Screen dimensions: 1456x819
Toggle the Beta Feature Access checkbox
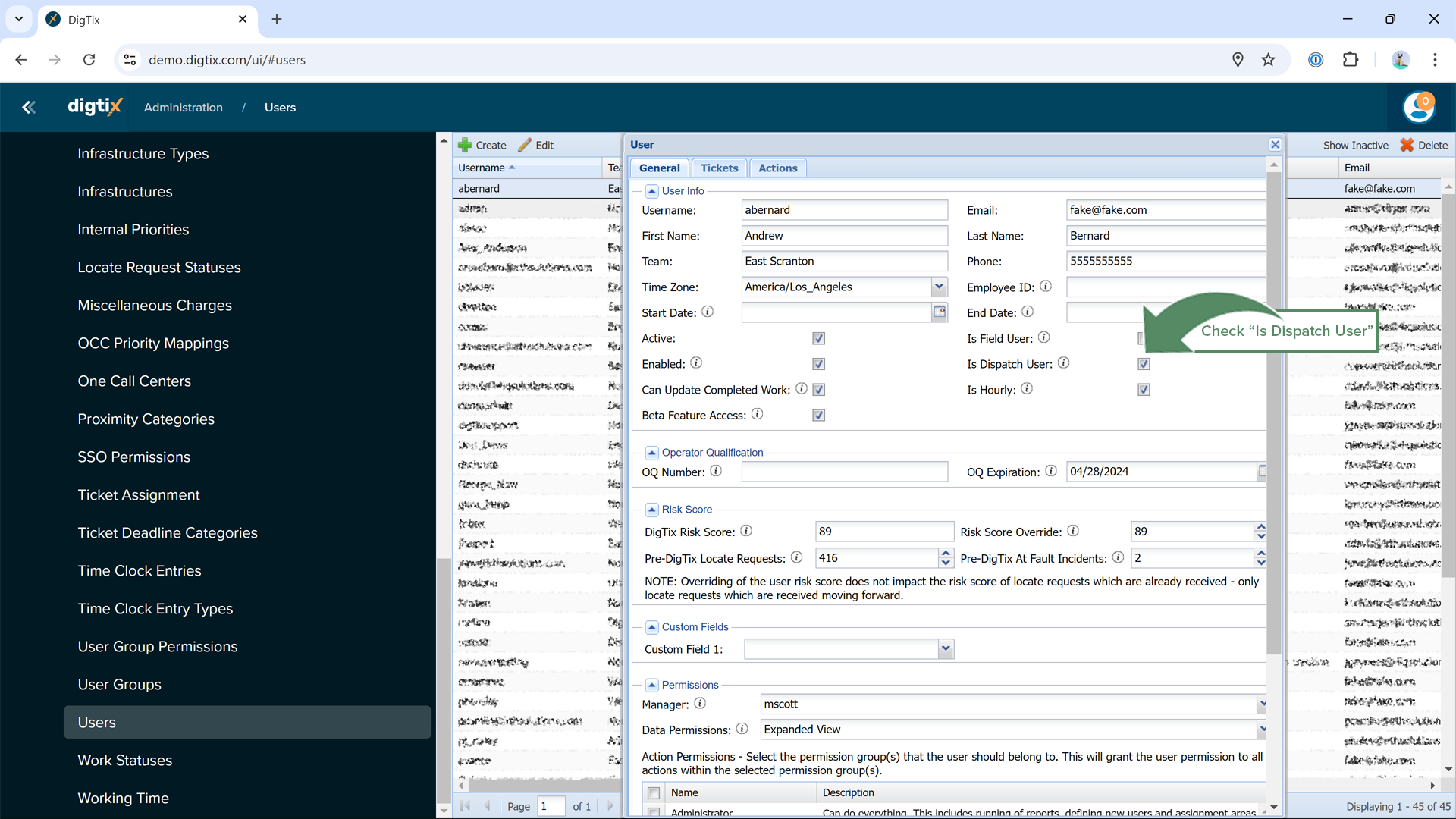coord(818,416)
